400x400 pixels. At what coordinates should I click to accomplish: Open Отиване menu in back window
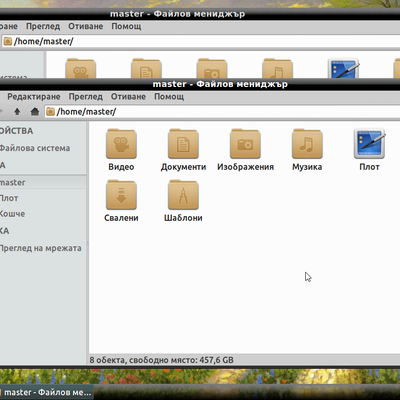coord(86,26)
